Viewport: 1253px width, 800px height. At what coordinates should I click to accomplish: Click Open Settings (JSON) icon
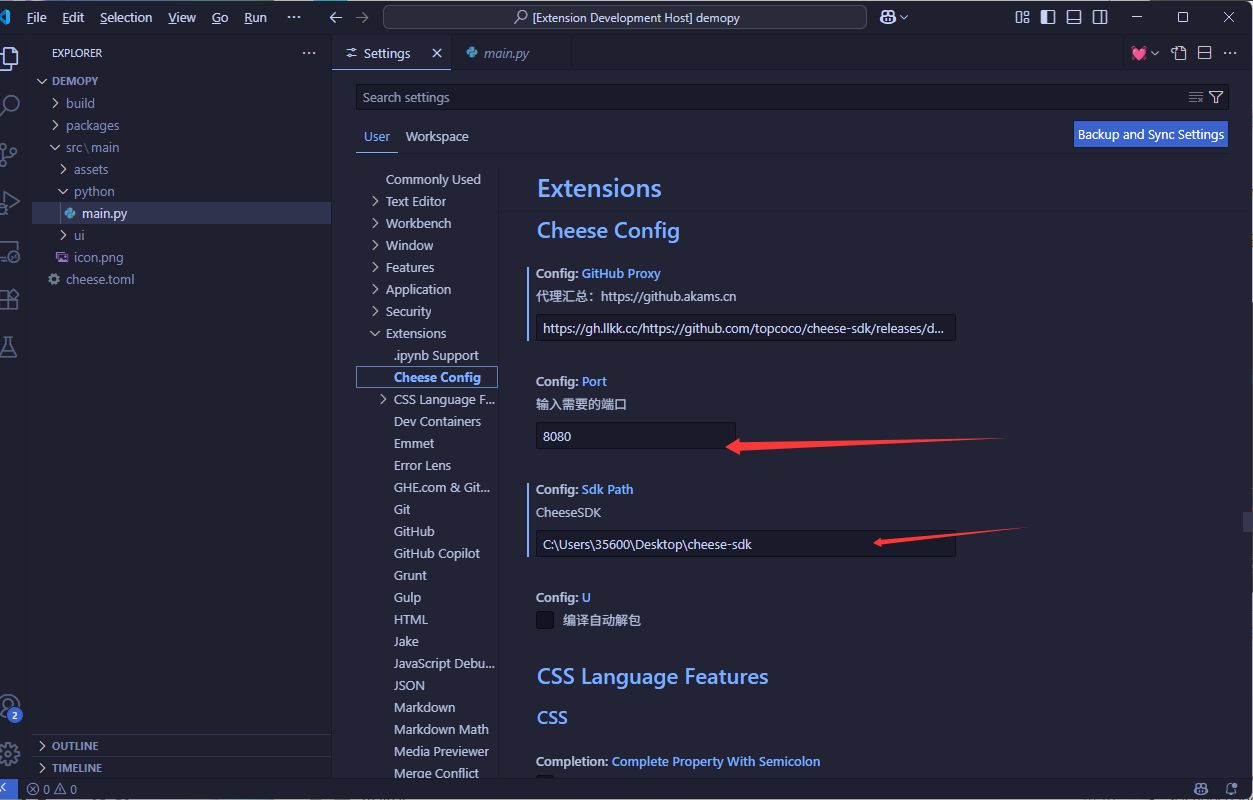1179,53
